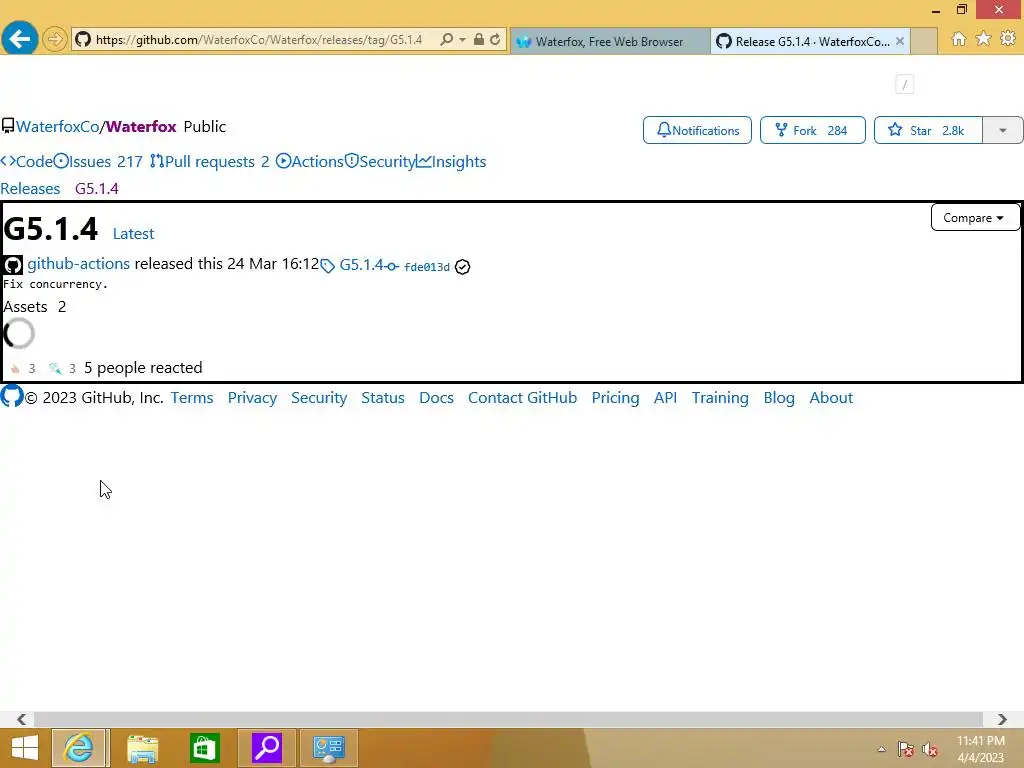Click the rocket reaction count
The width and height of the screenshot is (1024, 768).
coord(63,368)
